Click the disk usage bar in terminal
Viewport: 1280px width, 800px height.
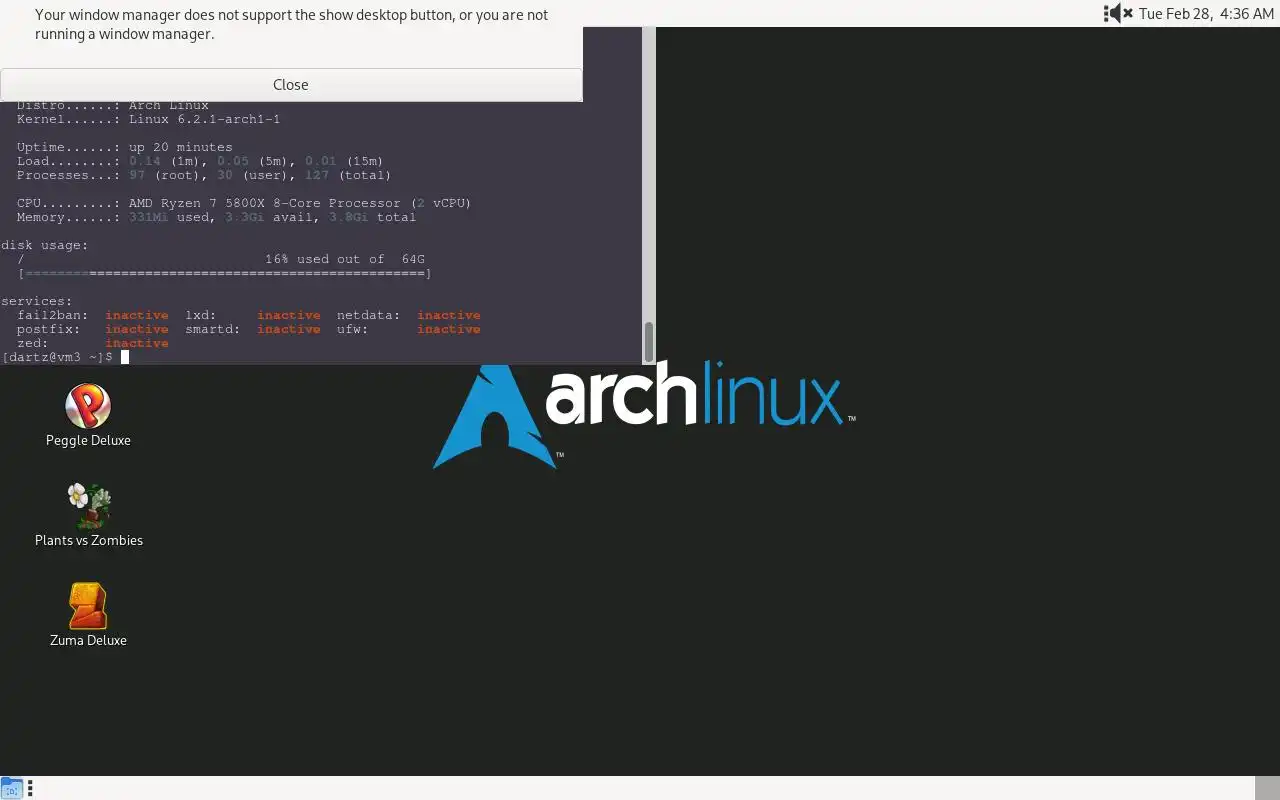[225, 273]
